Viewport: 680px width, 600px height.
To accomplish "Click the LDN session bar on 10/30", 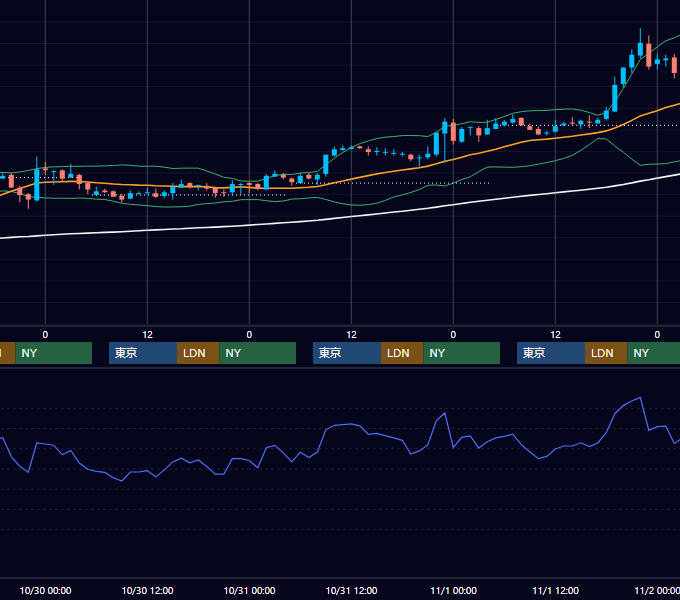I will tap(198, 353).
